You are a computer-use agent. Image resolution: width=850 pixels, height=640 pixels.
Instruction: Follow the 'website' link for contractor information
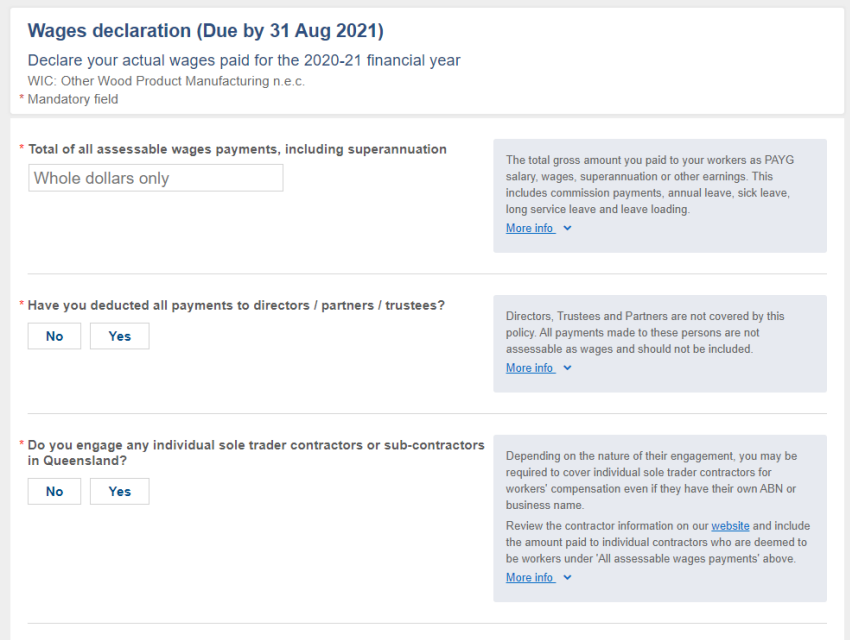pos(730,526)
